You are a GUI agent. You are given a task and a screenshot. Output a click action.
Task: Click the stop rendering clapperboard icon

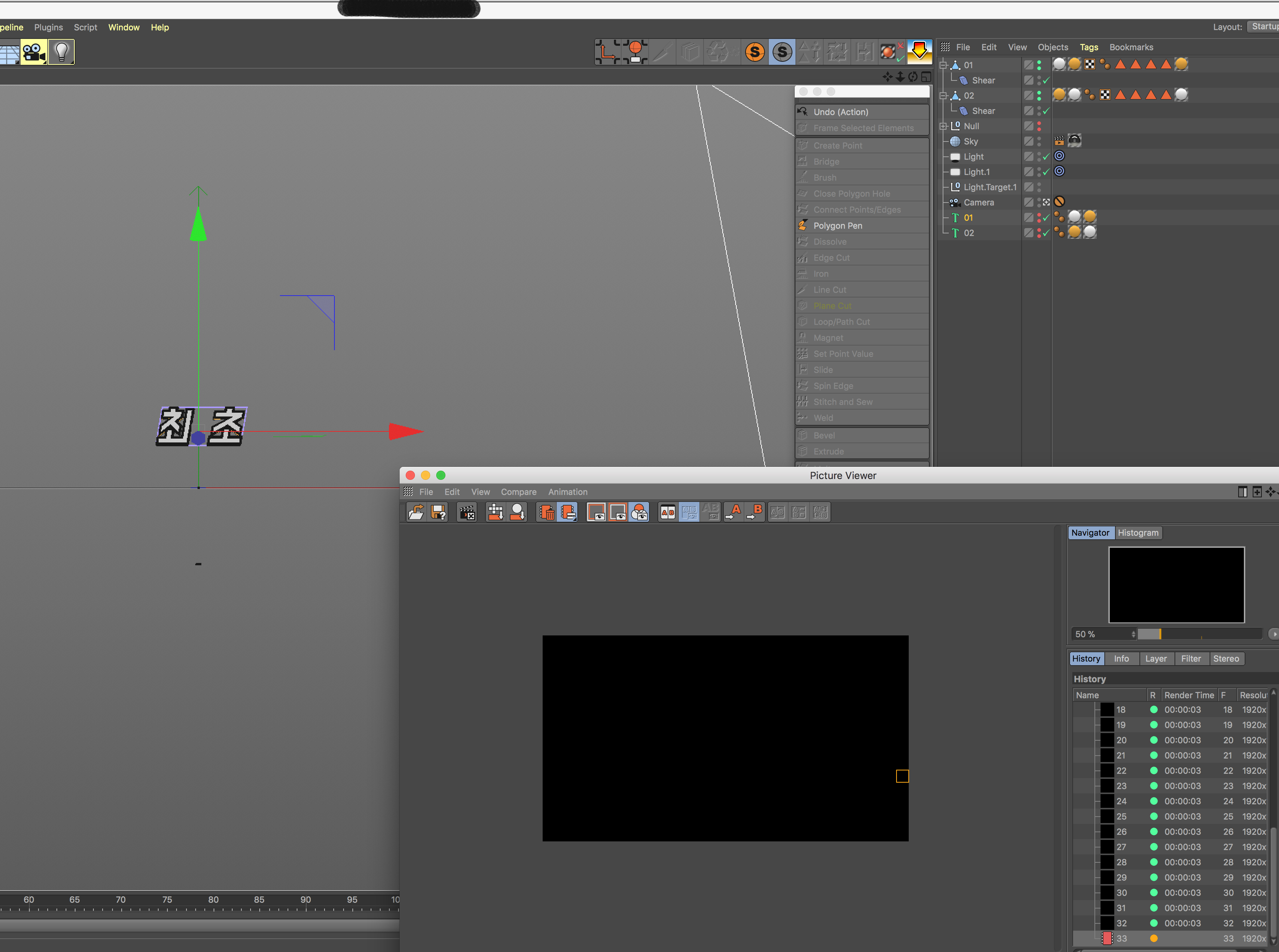(x=467, y=512)
